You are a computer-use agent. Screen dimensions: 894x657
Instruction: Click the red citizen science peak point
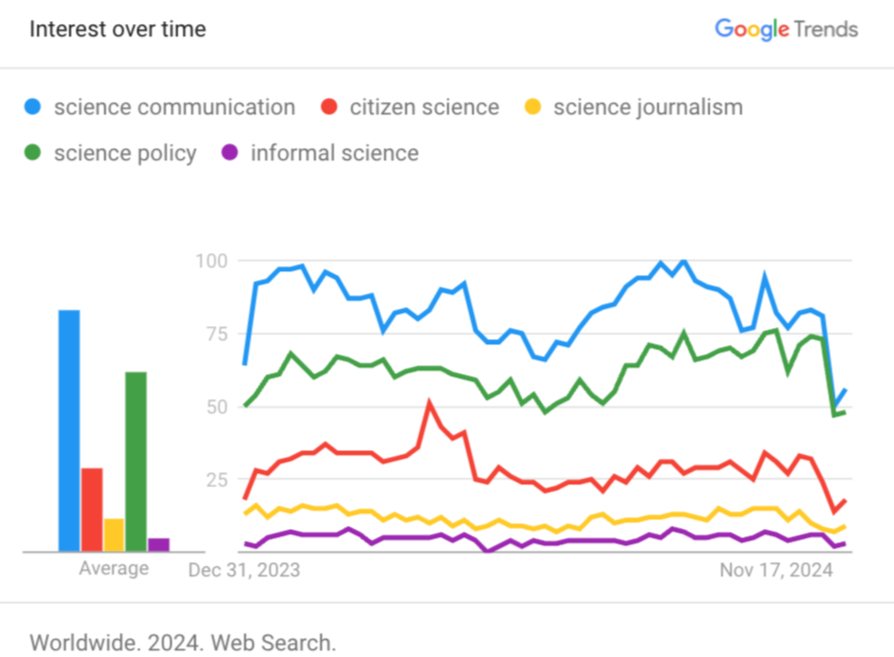coord(430,403)
